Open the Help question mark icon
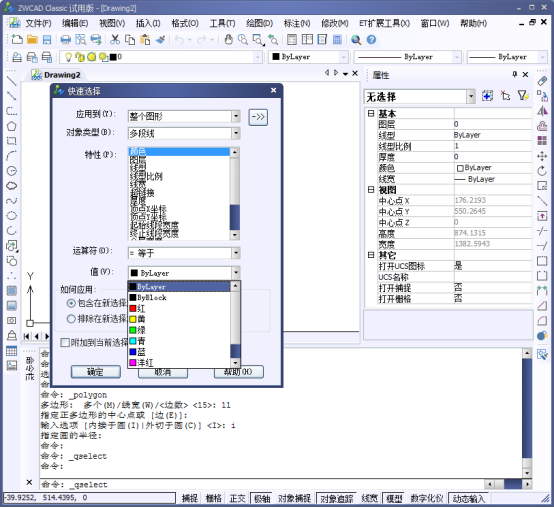The width and height of the screenshot is (554, 508). [371, 40]
